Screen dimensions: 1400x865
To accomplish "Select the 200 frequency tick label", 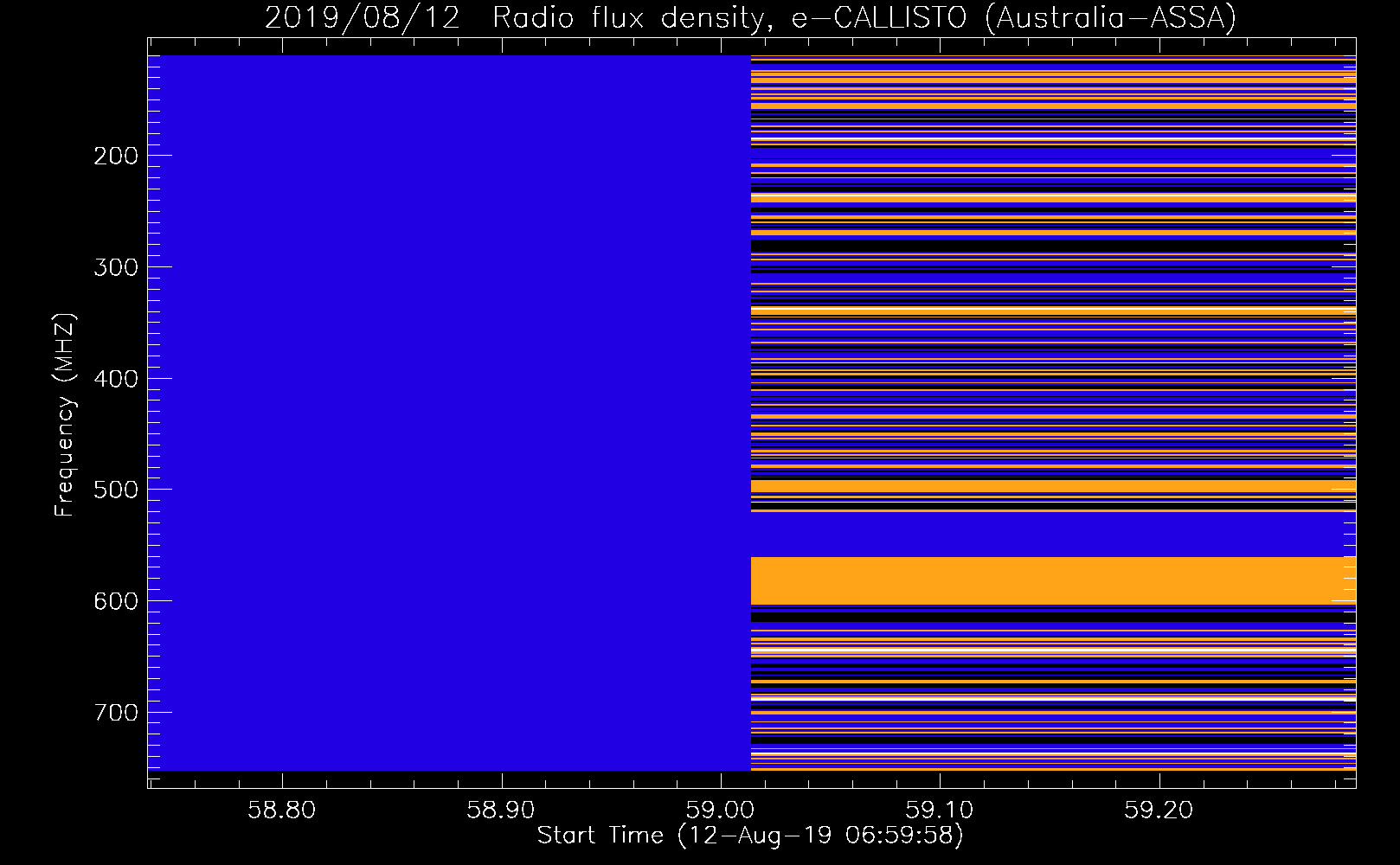I will coord(116,156).
